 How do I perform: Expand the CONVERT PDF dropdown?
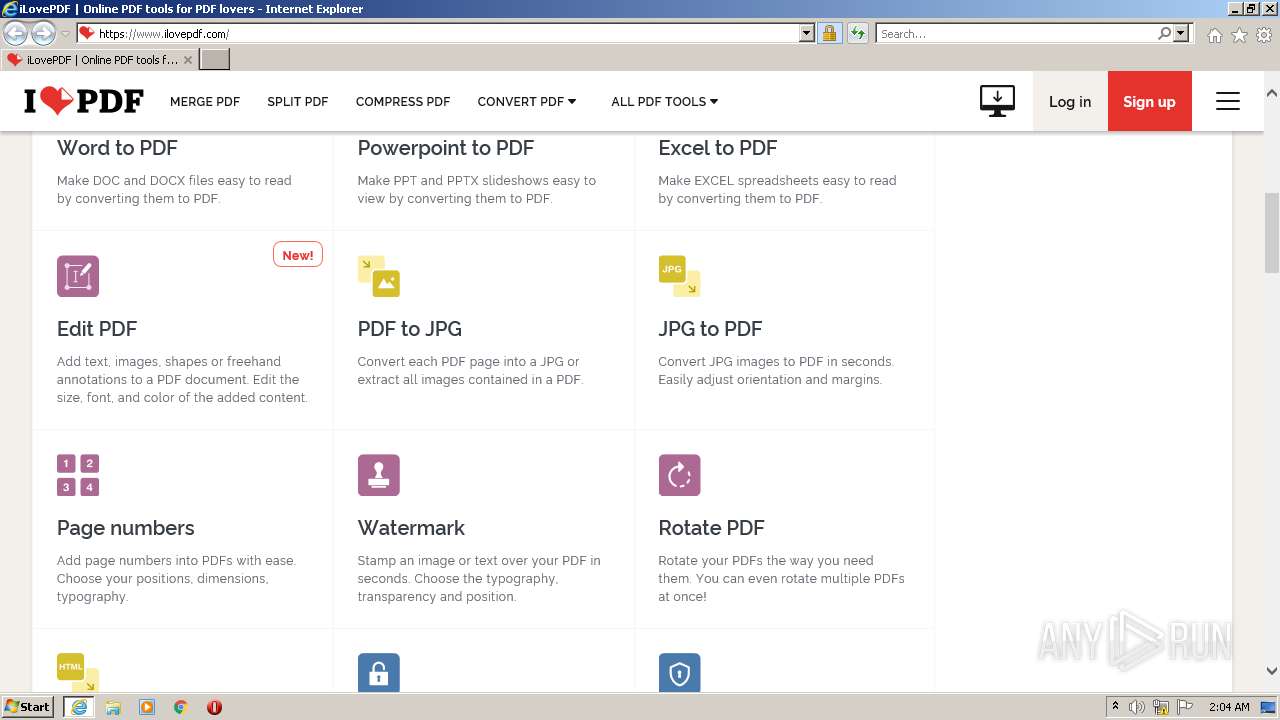coord(527,101)
